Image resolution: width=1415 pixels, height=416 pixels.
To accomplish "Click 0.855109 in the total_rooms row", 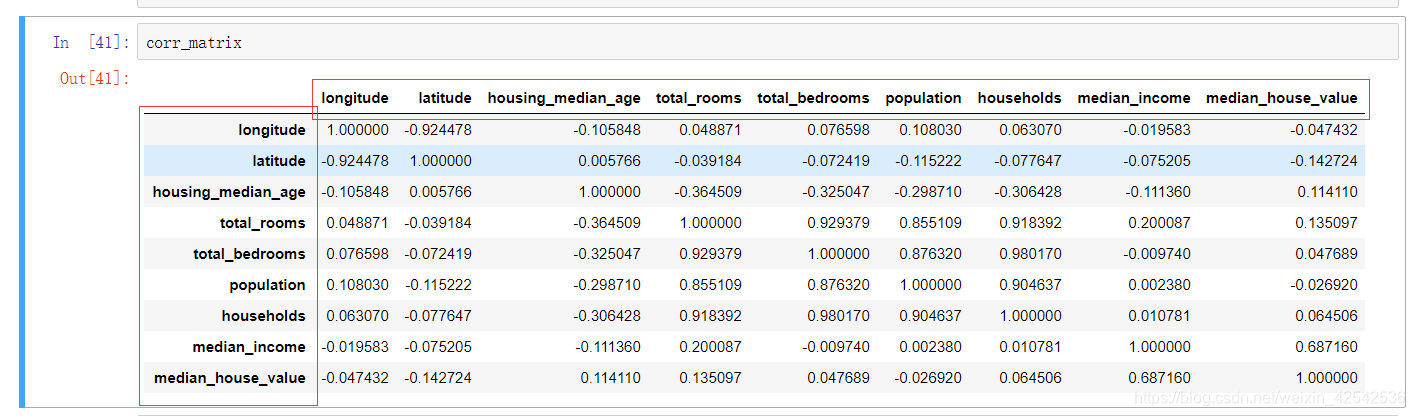I will click(931, 223).
